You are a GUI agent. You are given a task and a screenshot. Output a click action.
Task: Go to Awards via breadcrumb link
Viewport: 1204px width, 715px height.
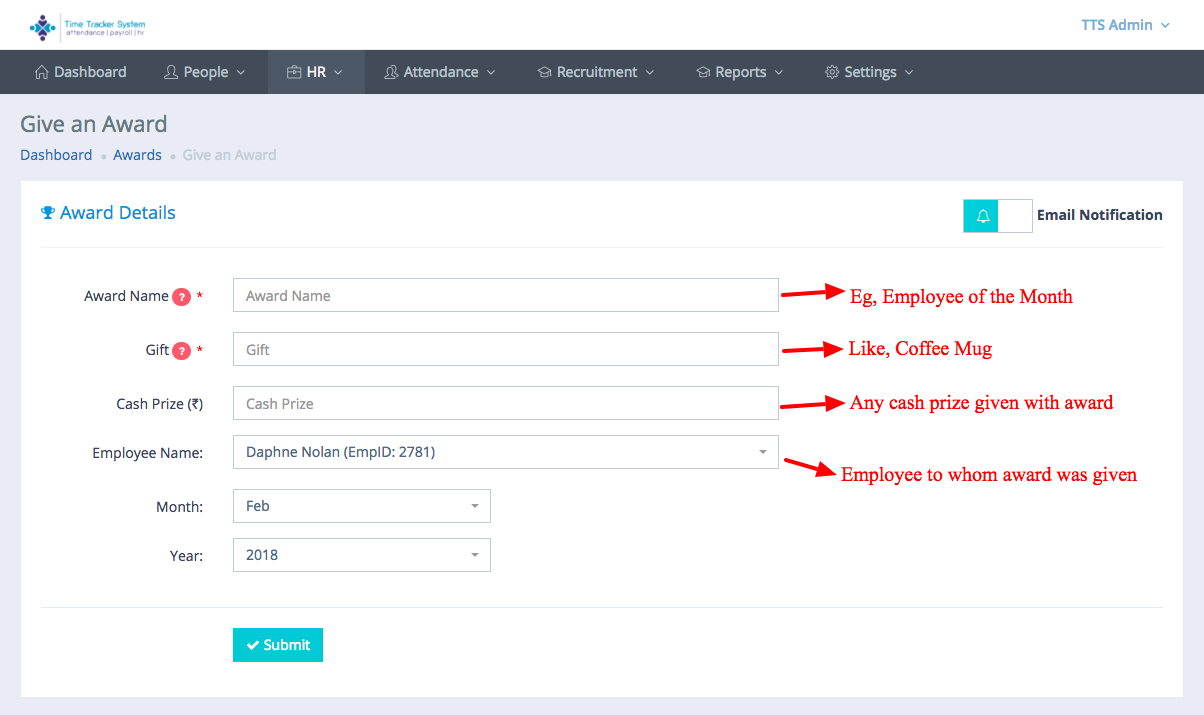coord(137,155)
